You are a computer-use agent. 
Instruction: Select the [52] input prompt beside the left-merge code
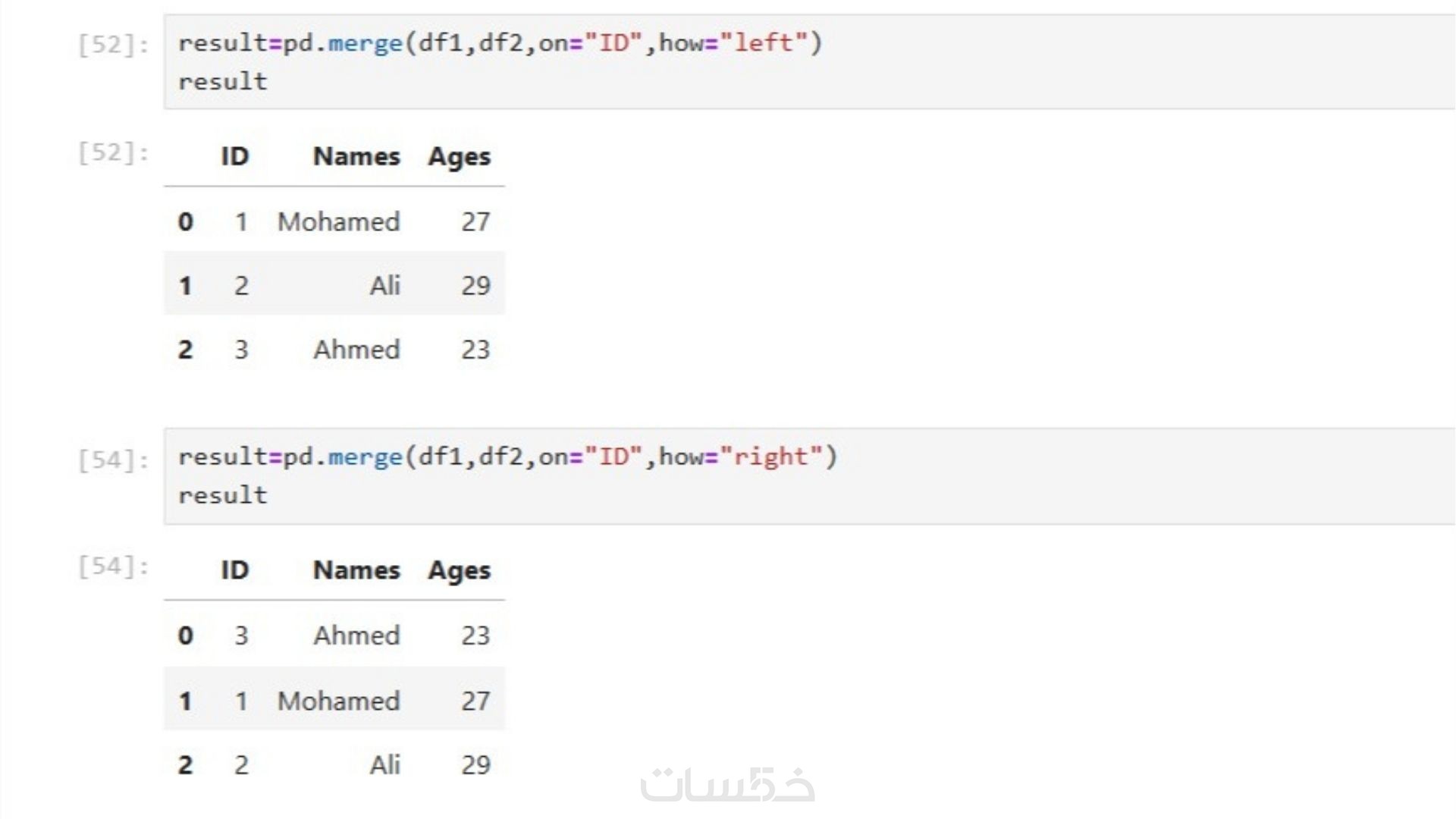113,45
